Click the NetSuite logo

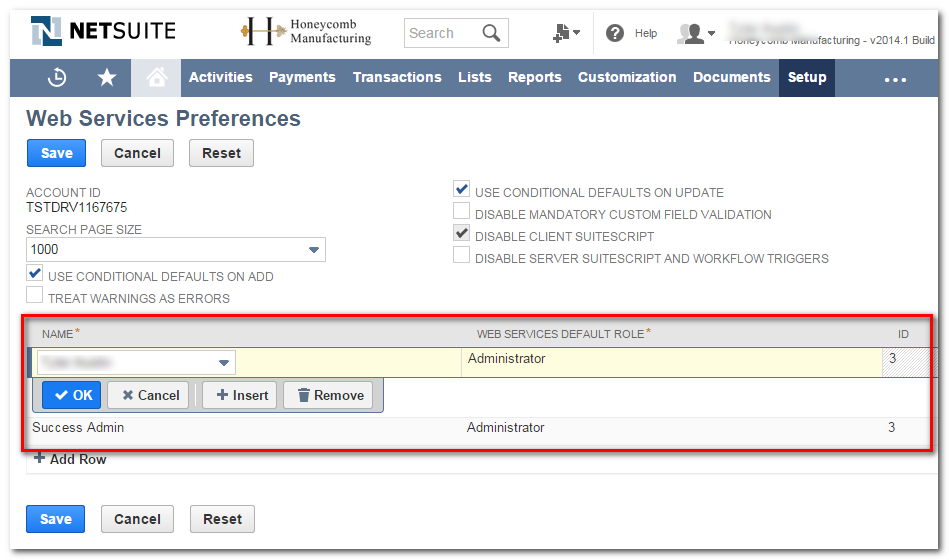(103, 31)
